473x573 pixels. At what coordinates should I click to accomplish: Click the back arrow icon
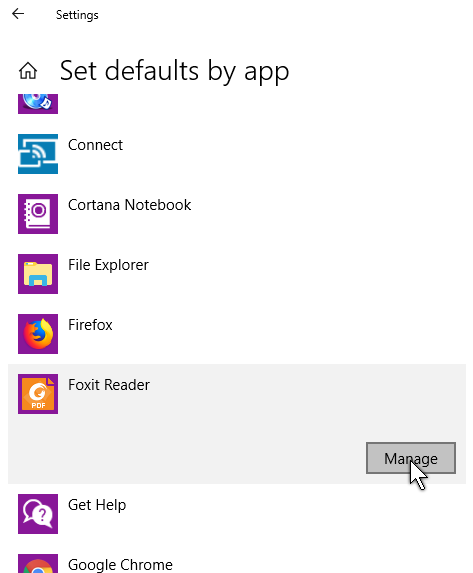click(x=18, y=14)
